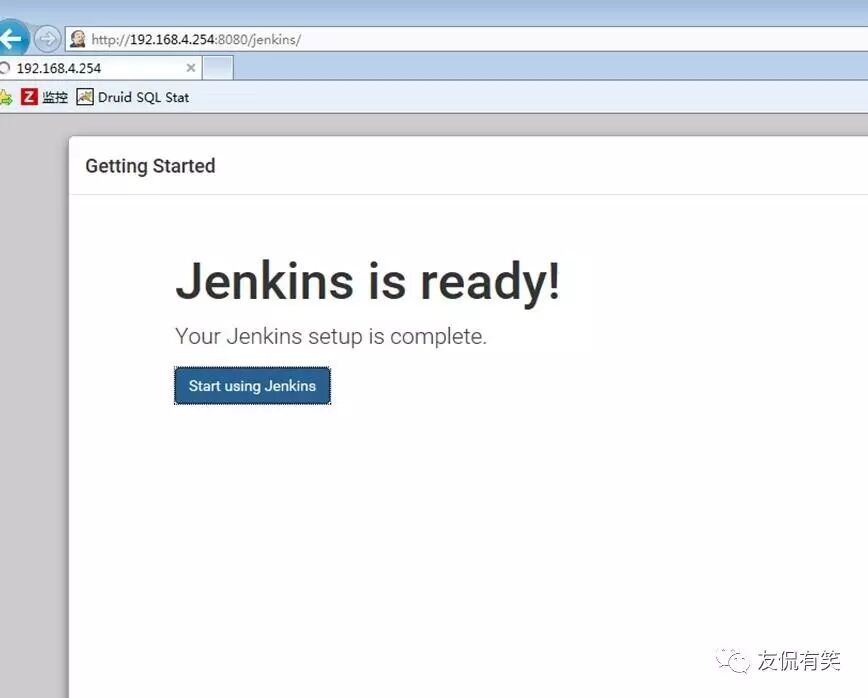
Task: Click the Druid bookmark favicon
Action: [x=85, y=97]
